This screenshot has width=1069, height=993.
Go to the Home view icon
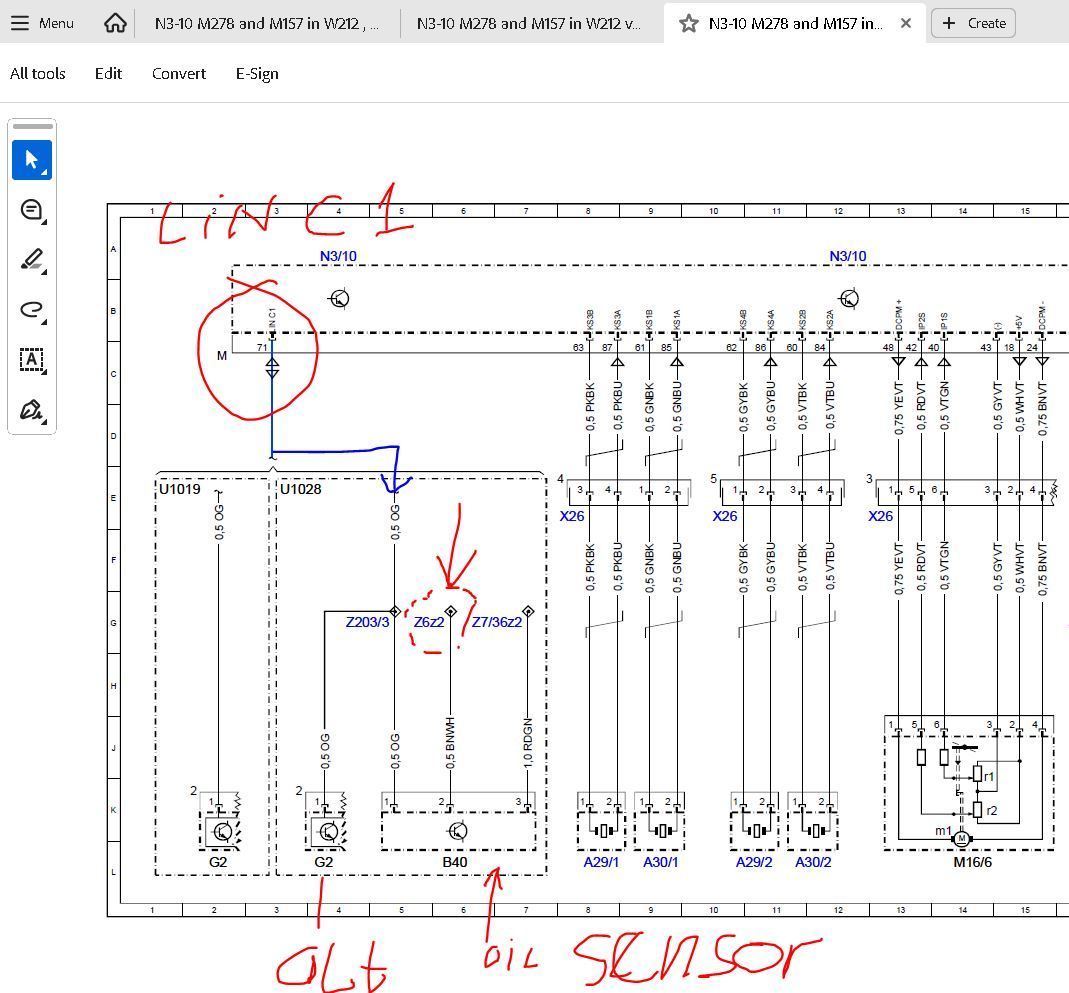point(115,23)
